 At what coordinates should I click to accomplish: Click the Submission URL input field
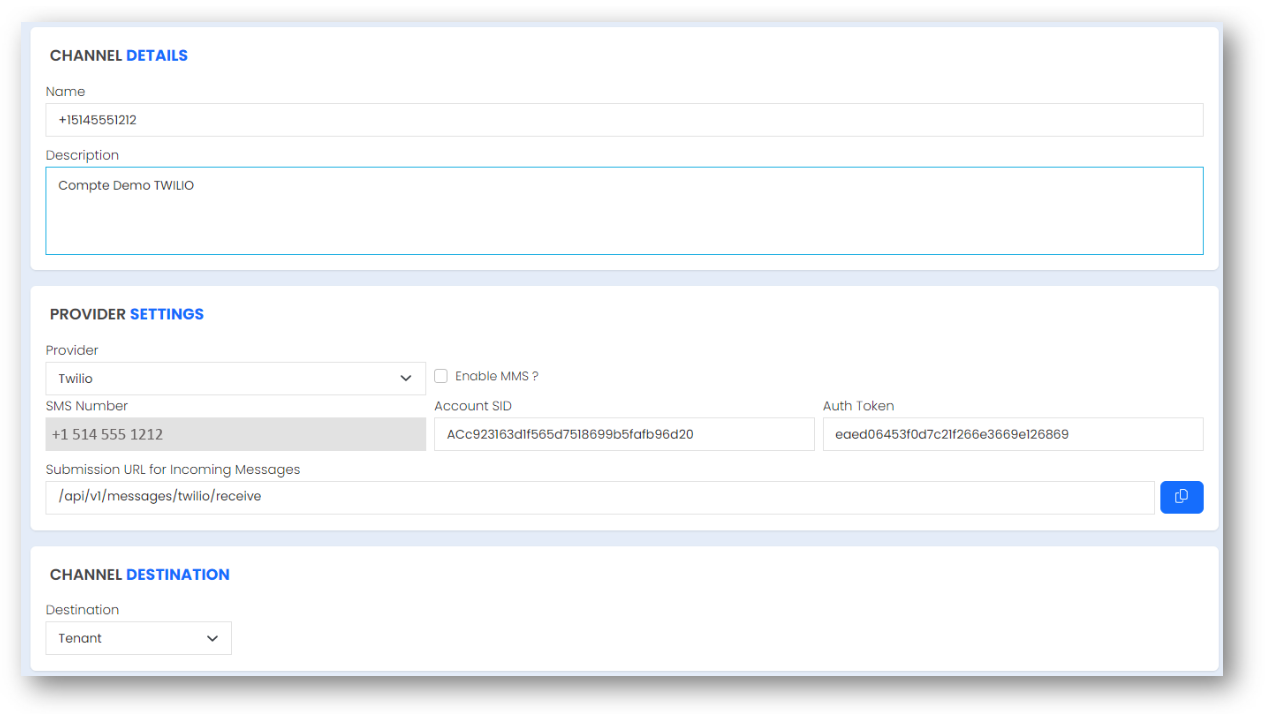tap(600, 497)
